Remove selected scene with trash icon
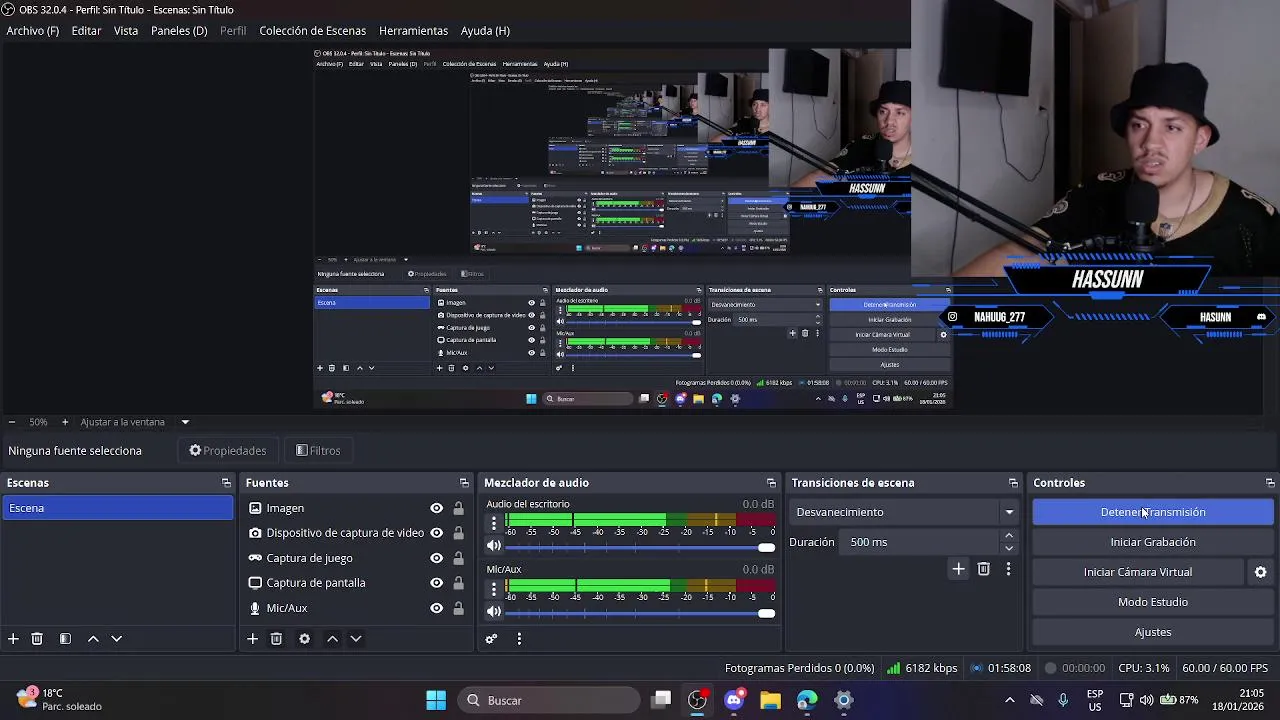 [37, 639]
